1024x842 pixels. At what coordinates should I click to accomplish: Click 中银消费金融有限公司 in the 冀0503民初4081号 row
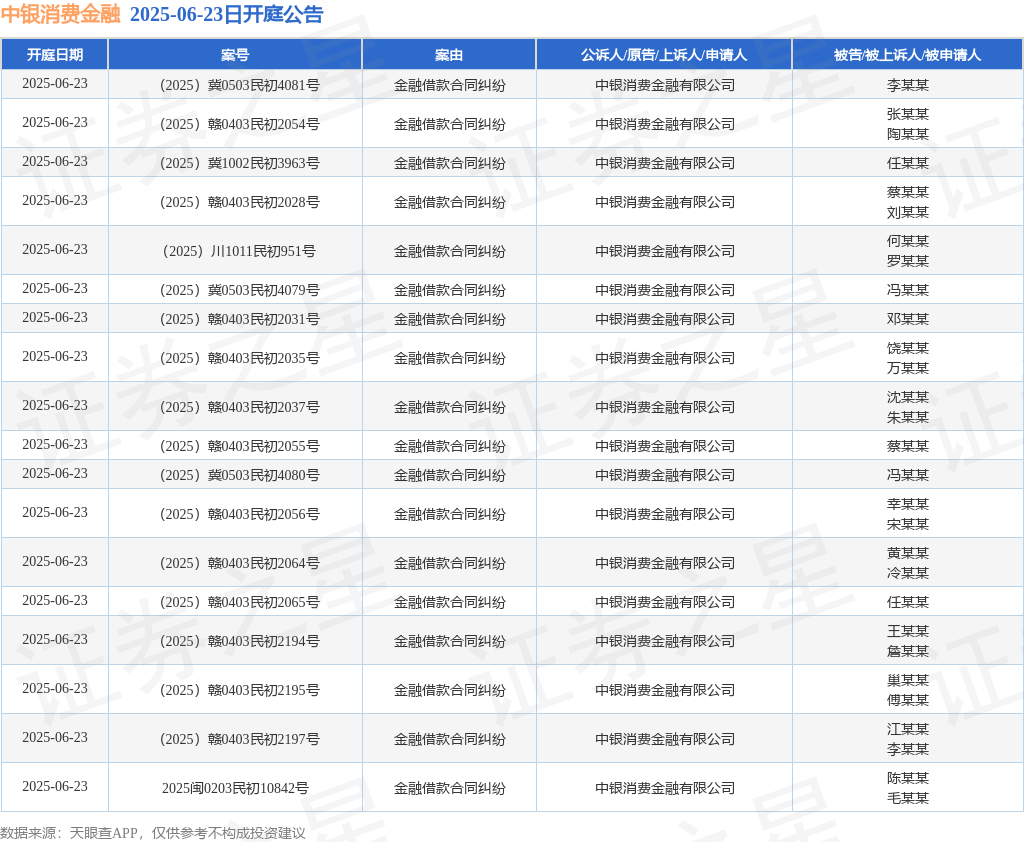[x=665, y=85]
